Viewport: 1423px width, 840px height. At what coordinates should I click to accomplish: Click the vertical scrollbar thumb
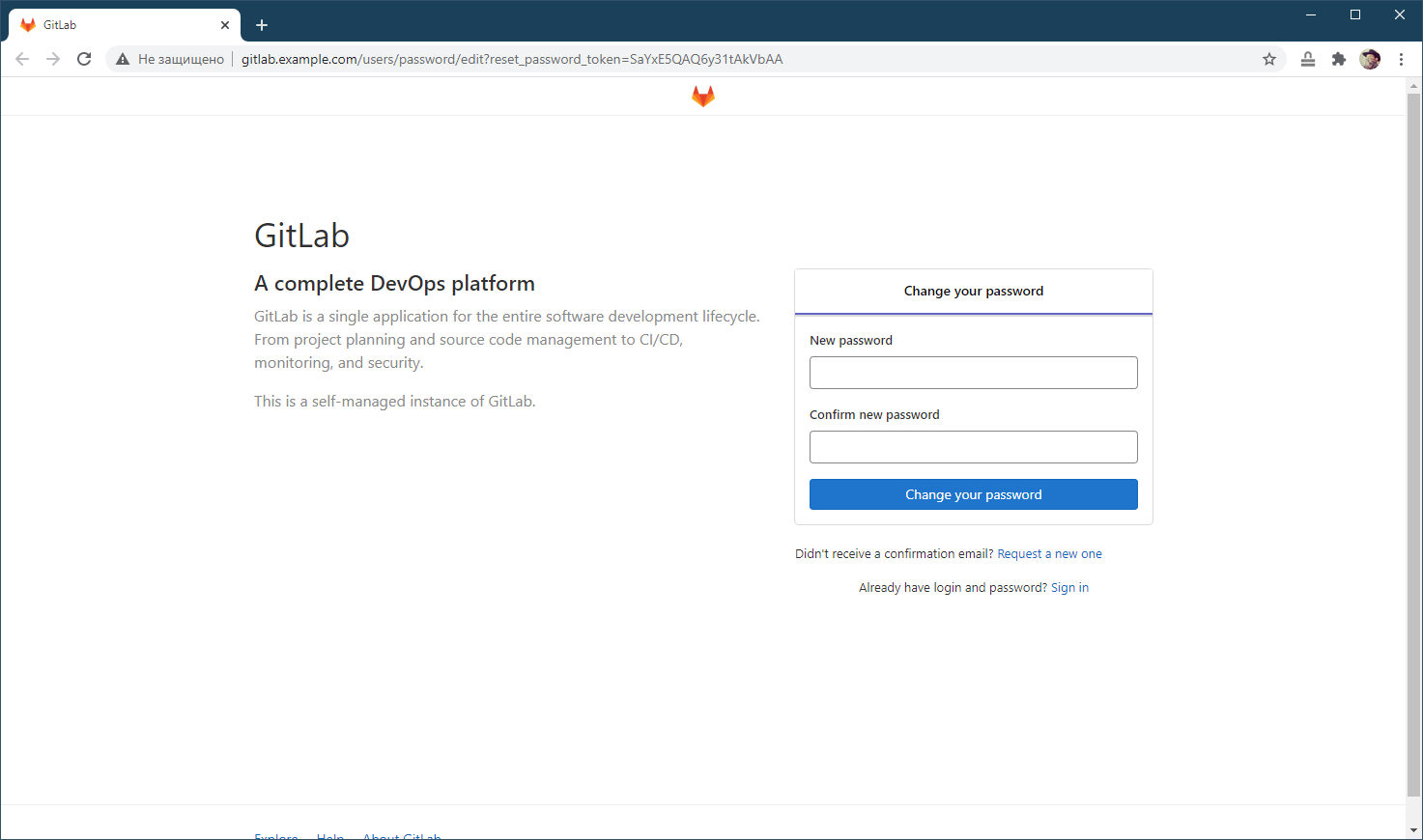pos(1414,444)
